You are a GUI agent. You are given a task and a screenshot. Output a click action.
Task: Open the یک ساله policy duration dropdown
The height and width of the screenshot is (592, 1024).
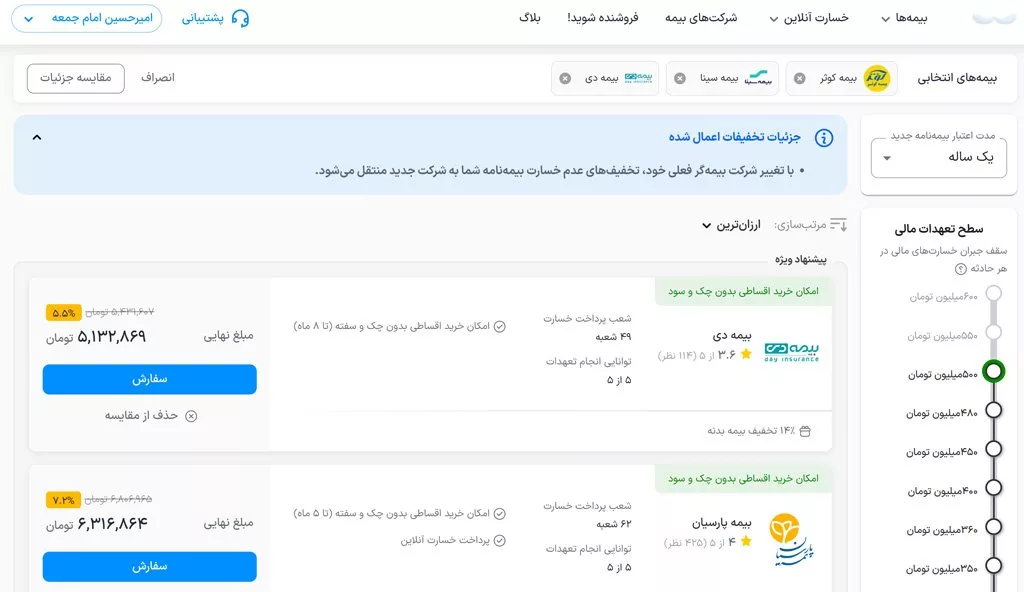pos(938,160)
